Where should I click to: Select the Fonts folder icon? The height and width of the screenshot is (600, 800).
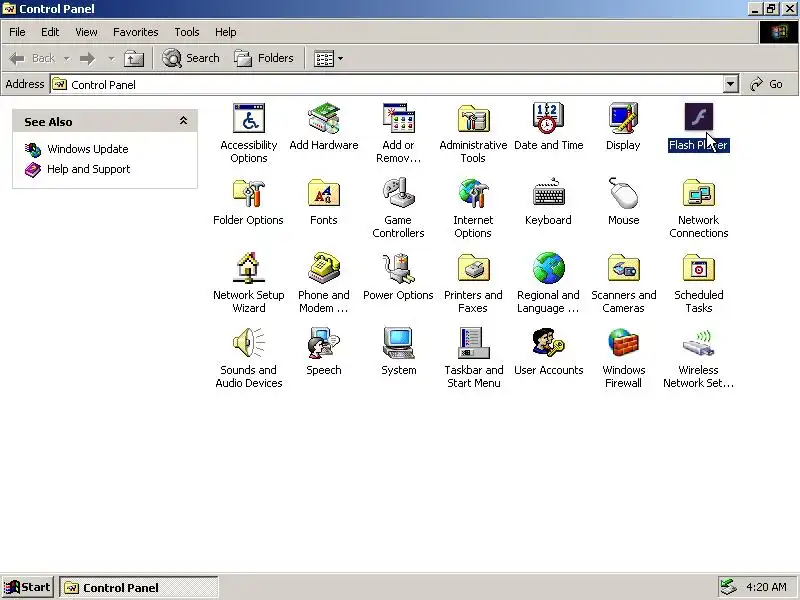tap(323, 193)
